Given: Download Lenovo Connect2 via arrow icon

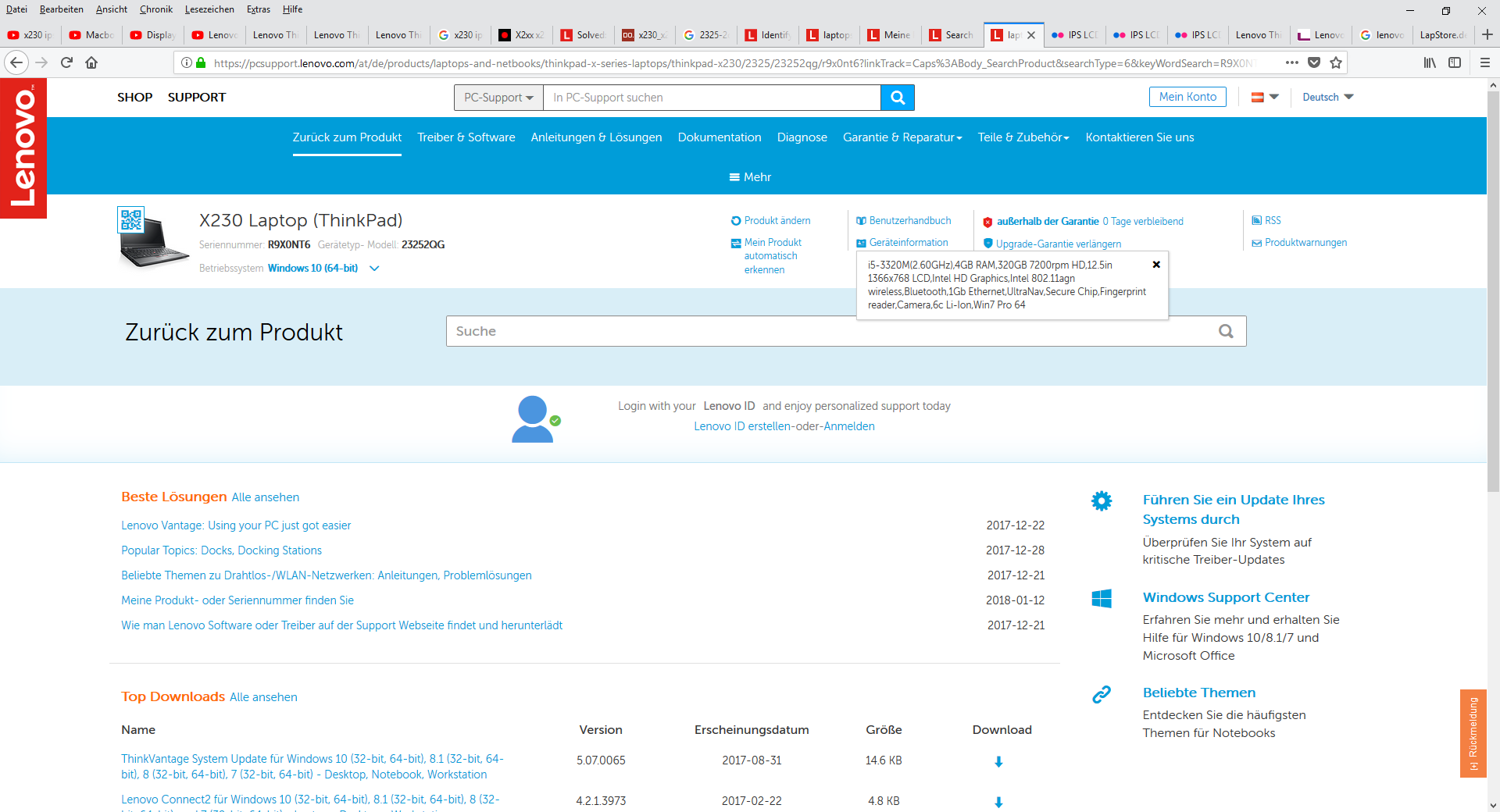Looking at the screenshot, I should click(998, 802).
